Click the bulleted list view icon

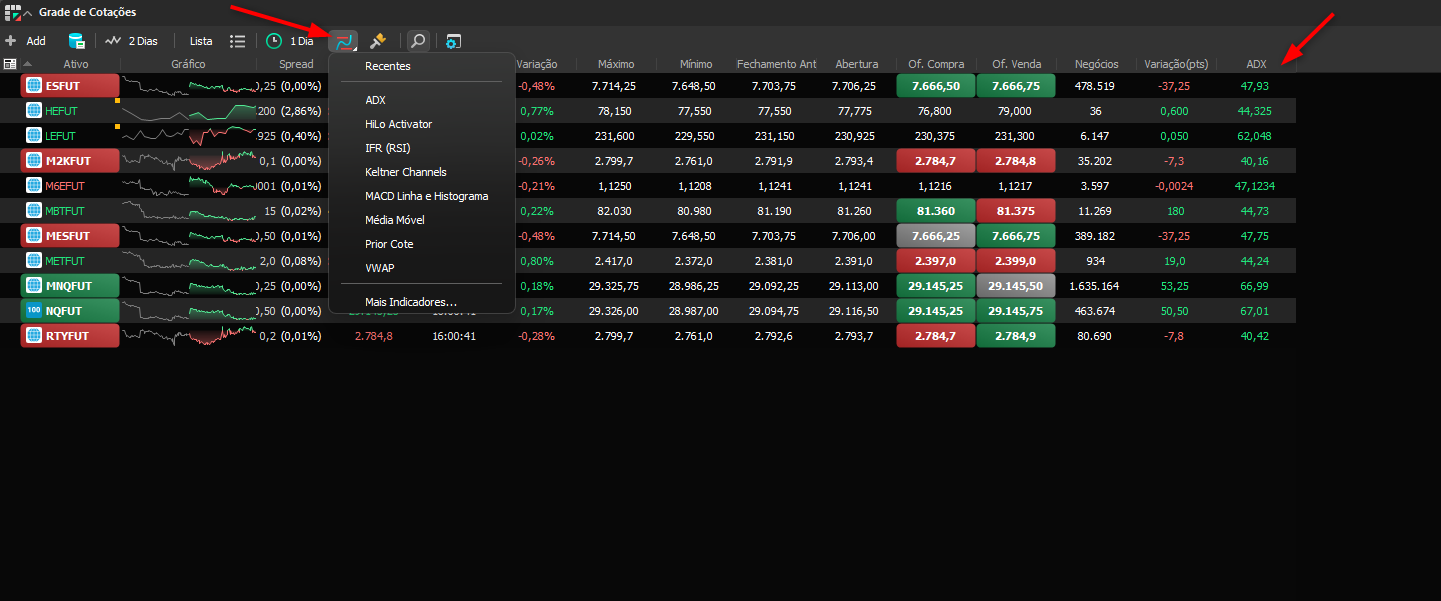click(237, 41)
